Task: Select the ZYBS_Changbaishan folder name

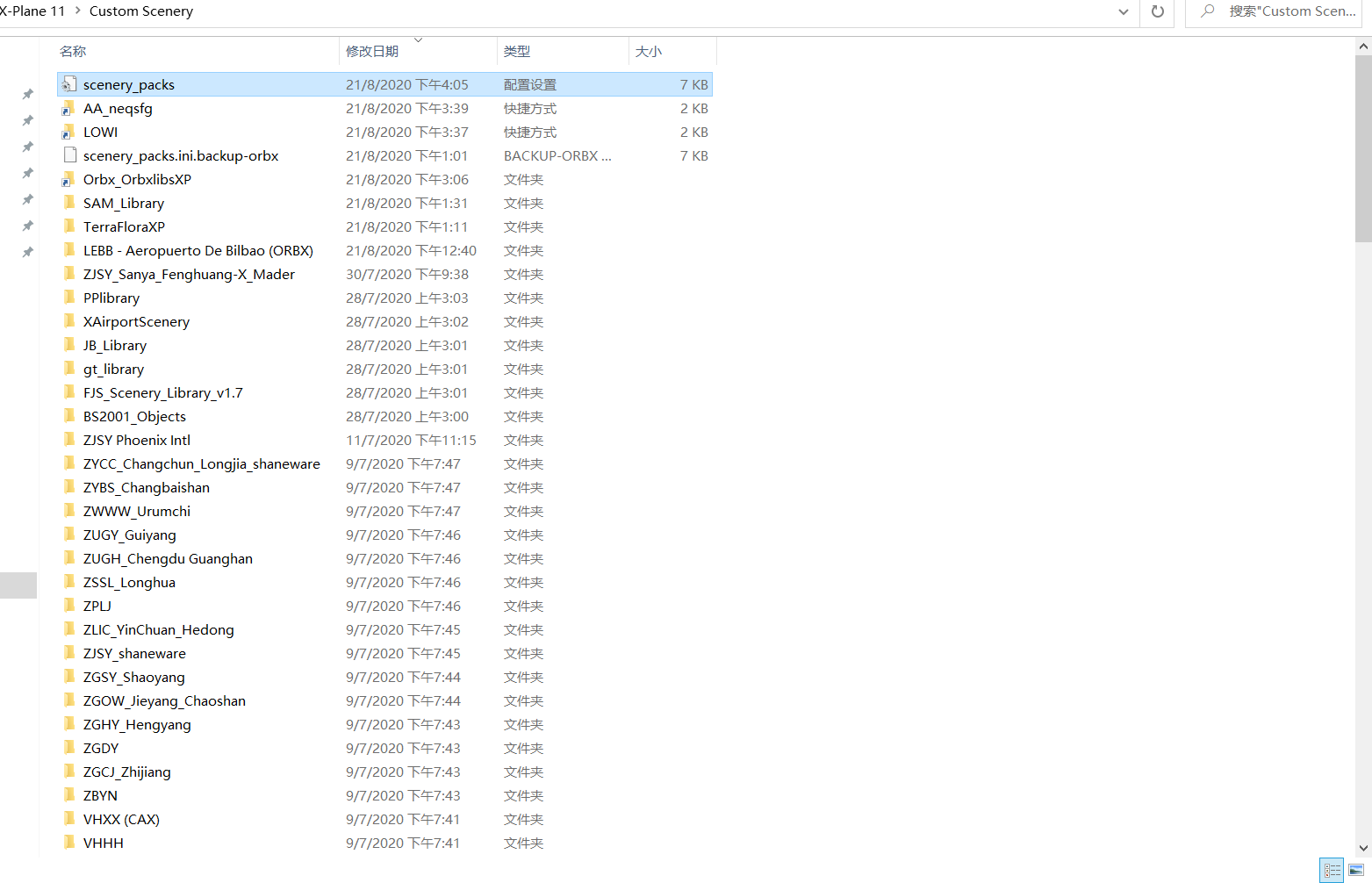Action: (147, 487)
